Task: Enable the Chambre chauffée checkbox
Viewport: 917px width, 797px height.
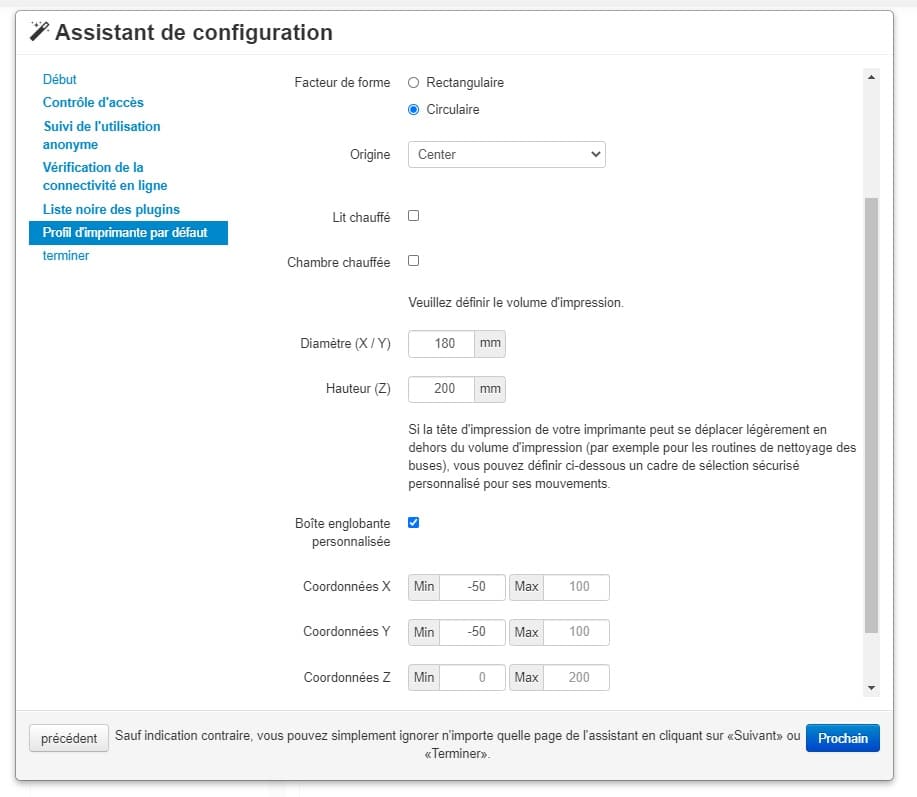Action: (413, 261)
